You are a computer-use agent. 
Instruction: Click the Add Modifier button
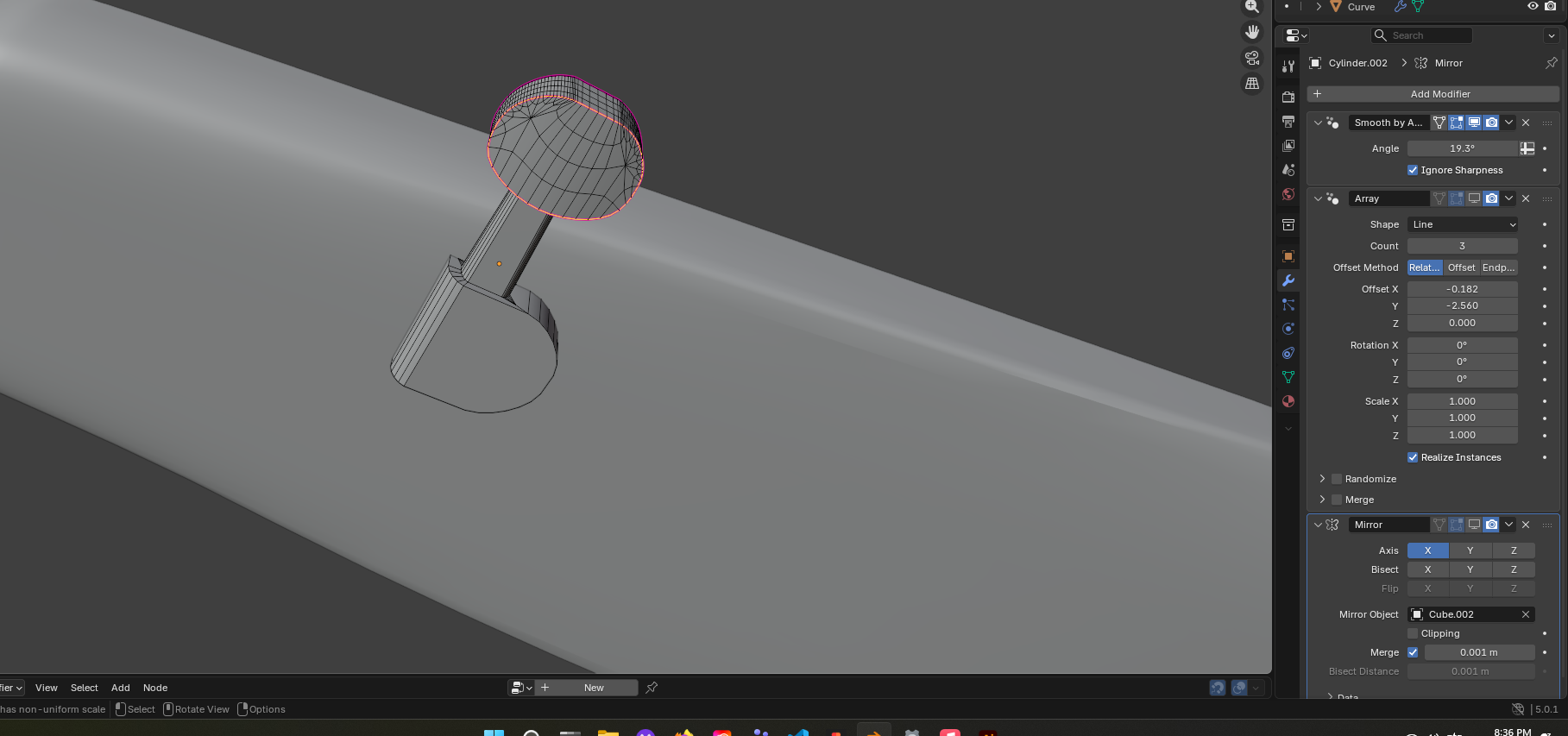[1433, 94]
